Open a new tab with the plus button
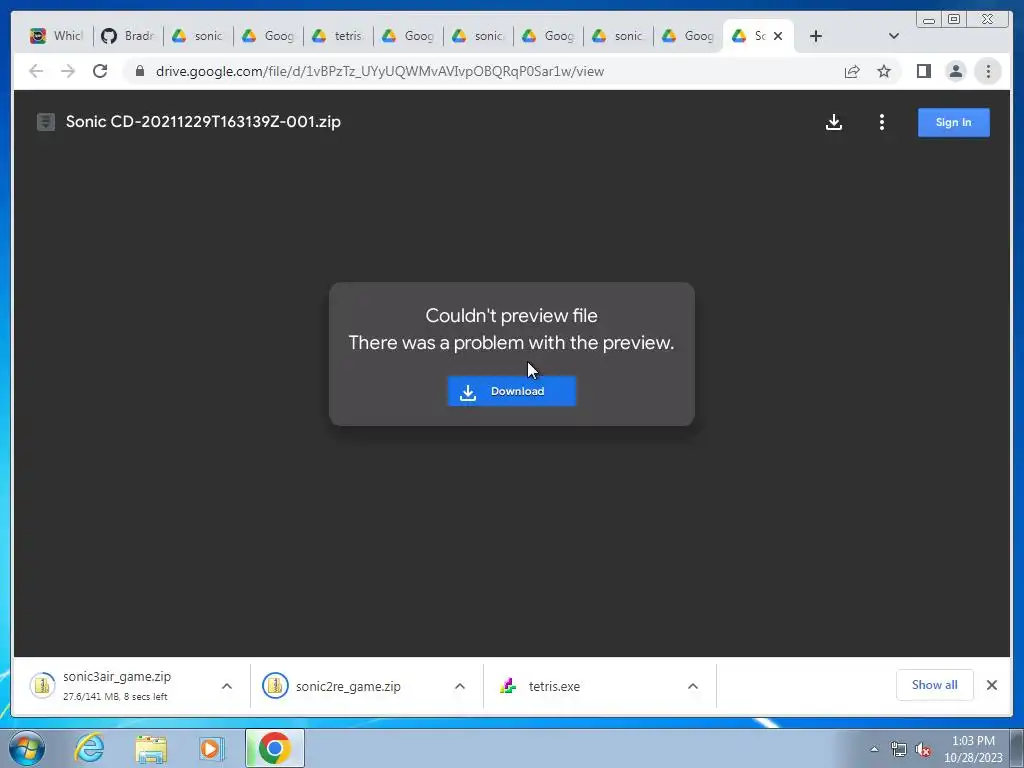Viewport: 1024px width, 768px height. click(816, 36)
